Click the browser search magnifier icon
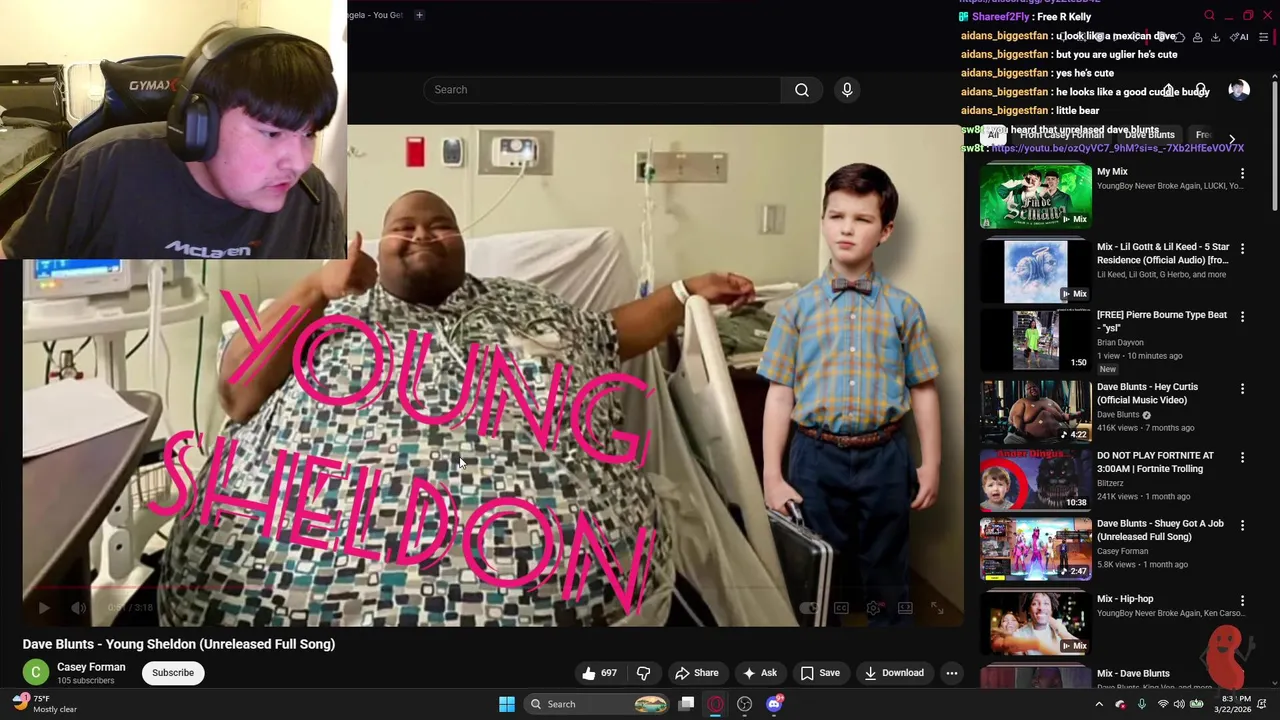Screen dimensions: 1280x720 (1209, 15)
